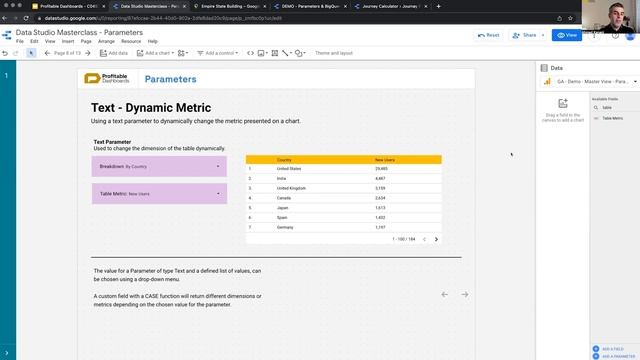
Task: Expand the left panel chevron at bottom
Action: tap(7, 353)
